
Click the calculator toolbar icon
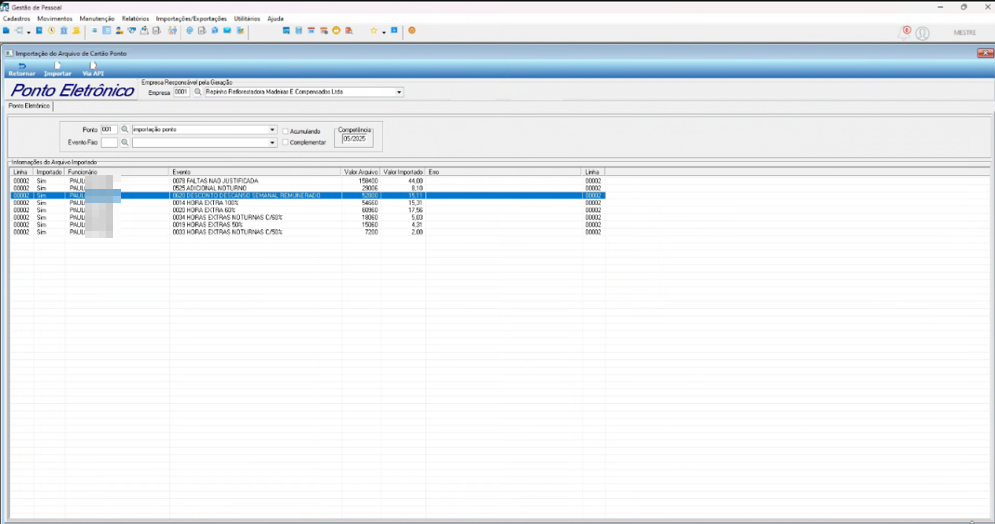(298, 30)
